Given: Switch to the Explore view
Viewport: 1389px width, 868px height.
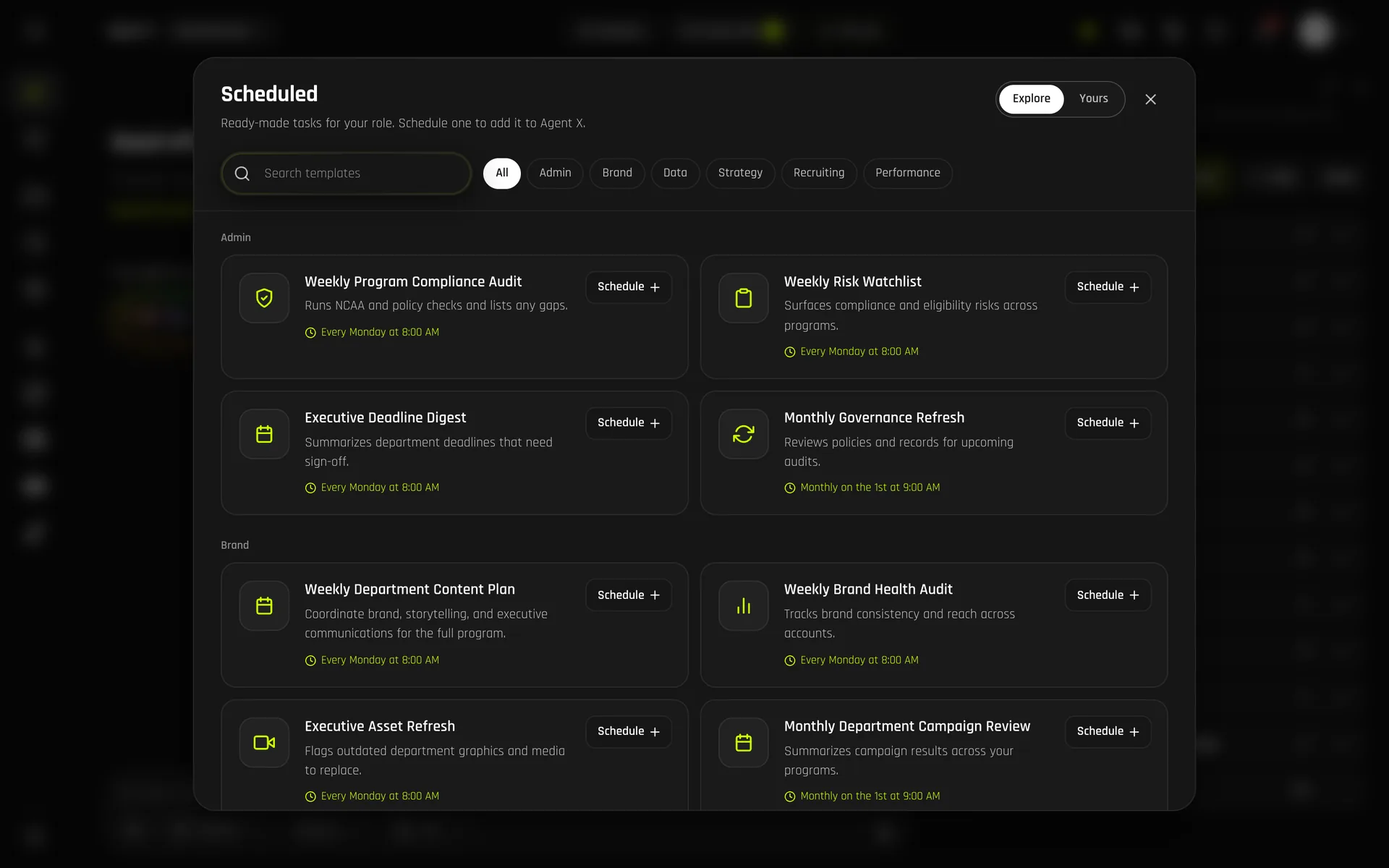Looking at the screenshot, I should click(x=1031, y=99).
